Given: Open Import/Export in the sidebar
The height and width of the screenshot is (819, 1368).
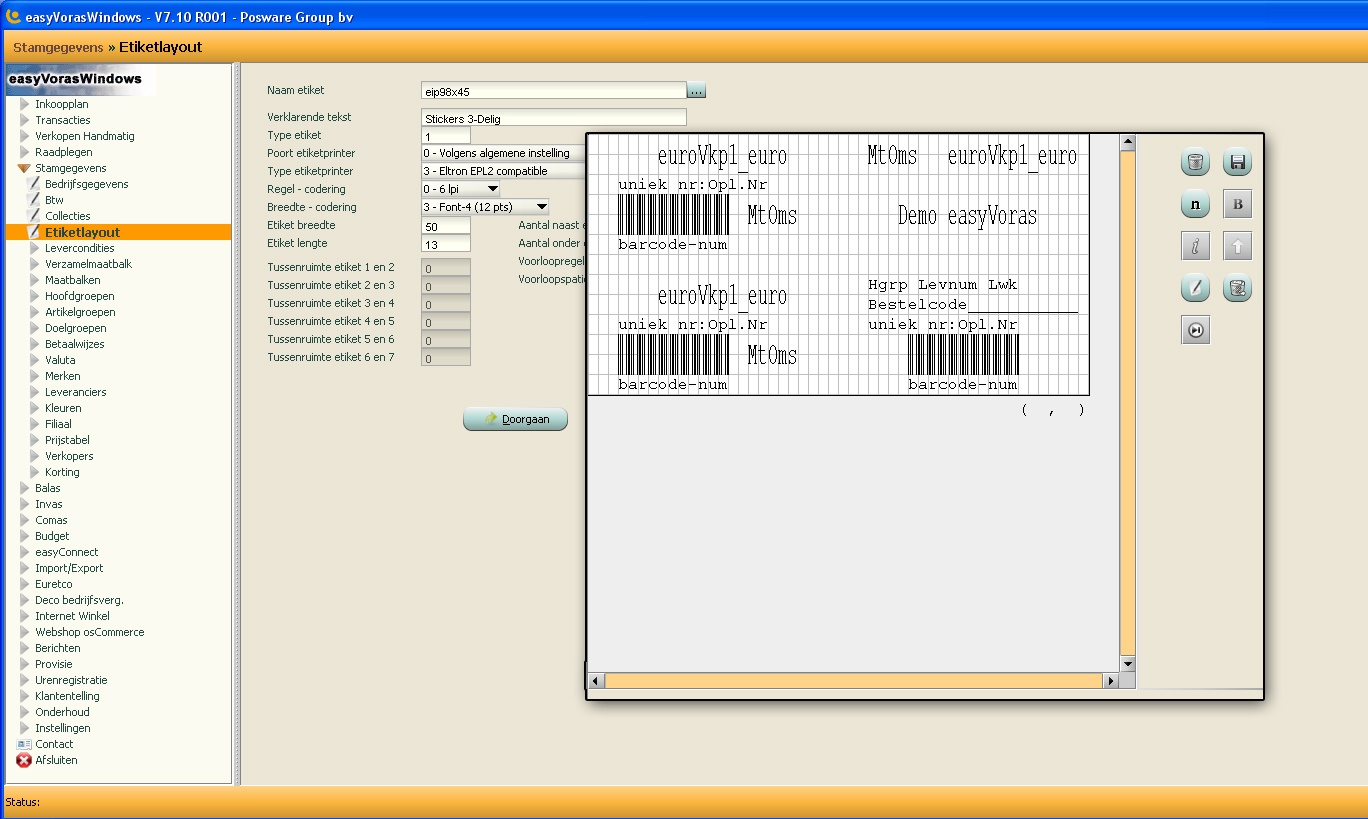Looking at the screenshot, I should click(69, 568).
